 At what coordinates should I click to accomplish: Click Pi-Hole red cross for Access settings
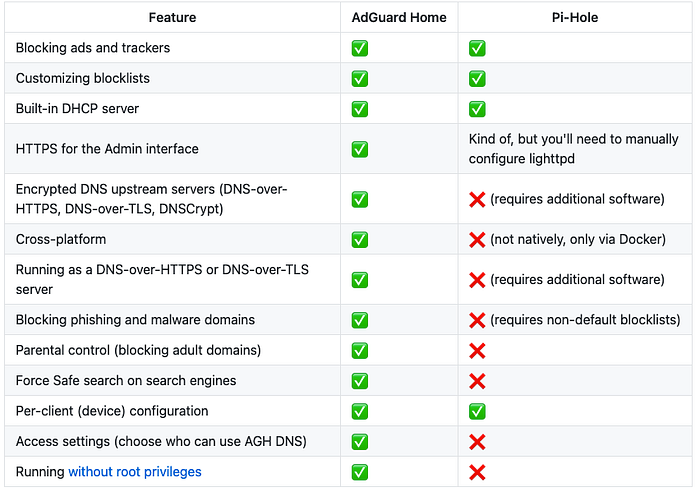click(x=477, y=442)
